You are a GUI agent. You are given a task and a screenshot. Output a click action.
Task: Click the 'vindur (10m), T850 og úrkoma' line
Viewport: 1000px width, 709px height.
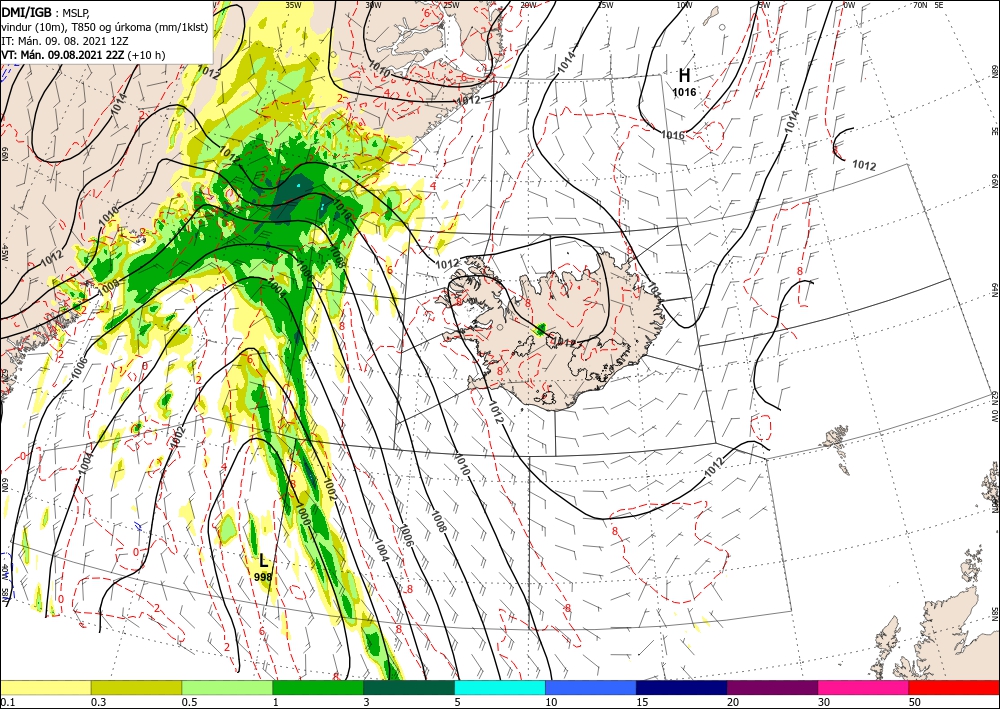105,27
